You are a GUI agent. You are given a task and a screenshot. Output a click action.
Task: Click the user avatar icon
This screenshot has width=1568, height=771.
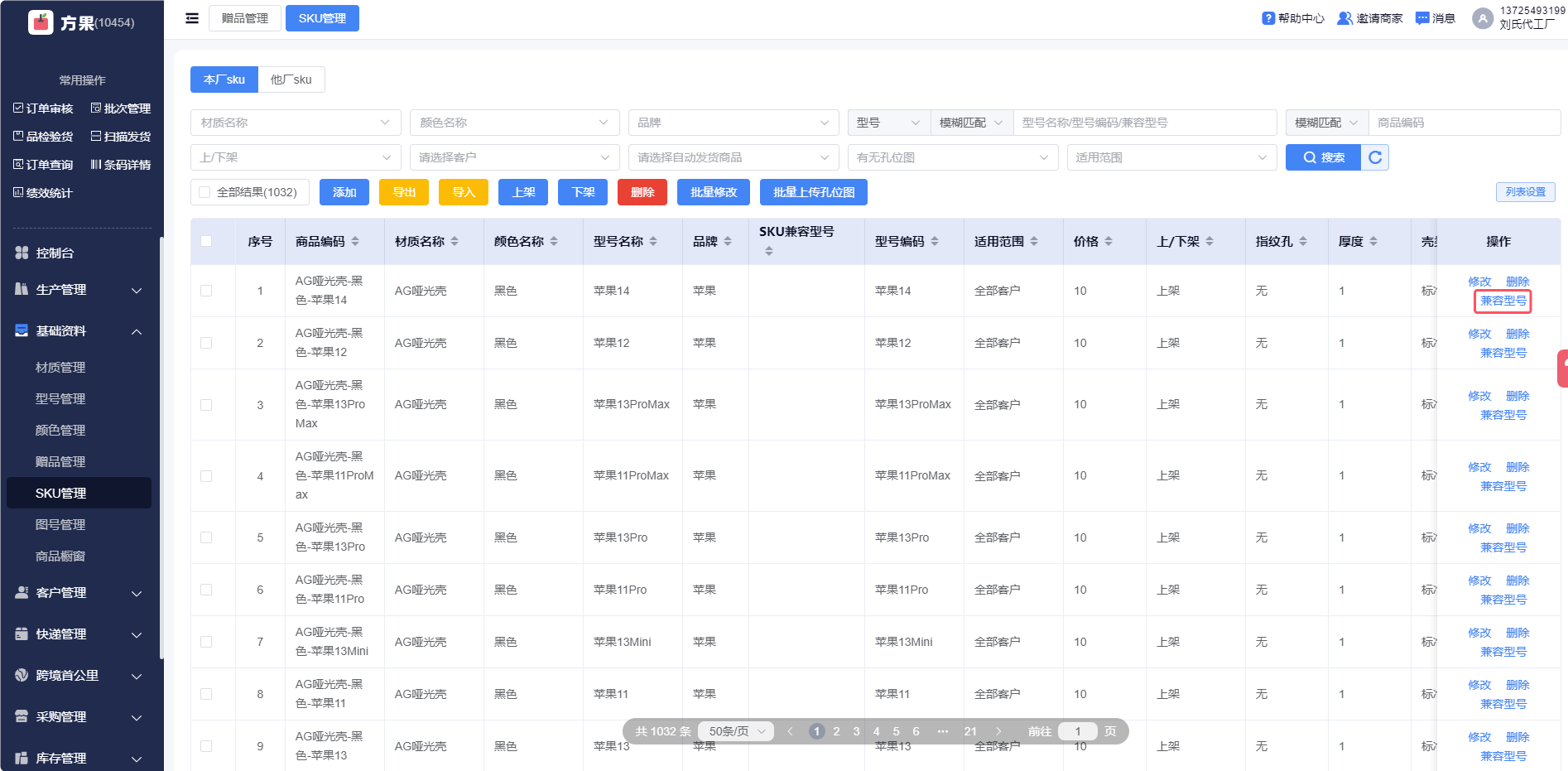coord(1483,18)
